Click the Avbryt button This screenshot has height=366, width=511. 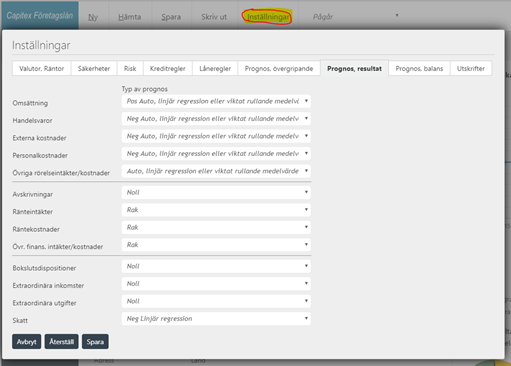tap(27, 342)
